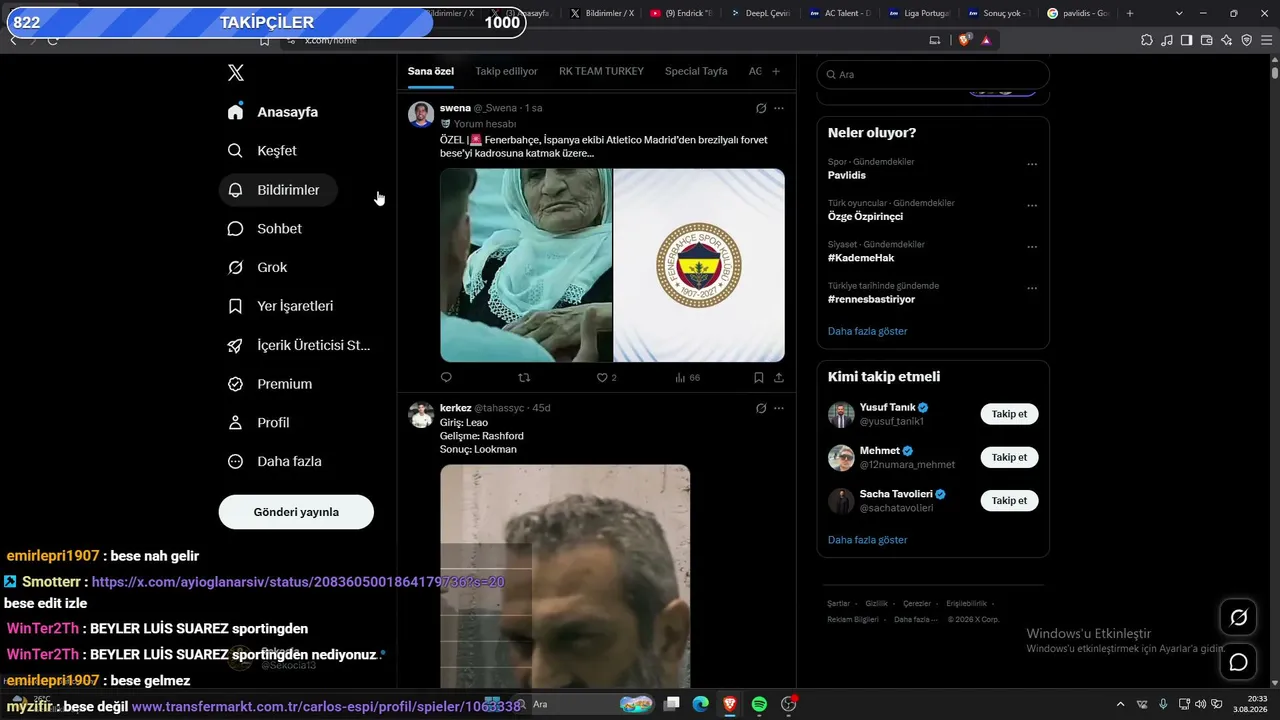Show hidden system tray icons
Image resolution: width=1280 pixels, height=720 pixels.
click(x=1120, y=704)
